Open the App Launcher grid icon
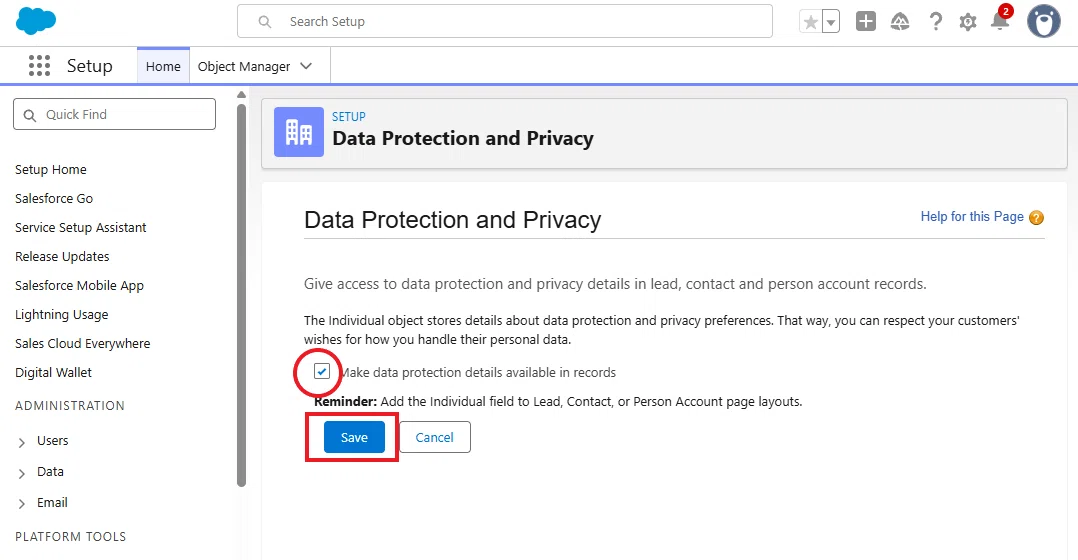Image resolution: width=1078 pixels, height=560 pixels. pyautogui.click(x=39, y=66)
